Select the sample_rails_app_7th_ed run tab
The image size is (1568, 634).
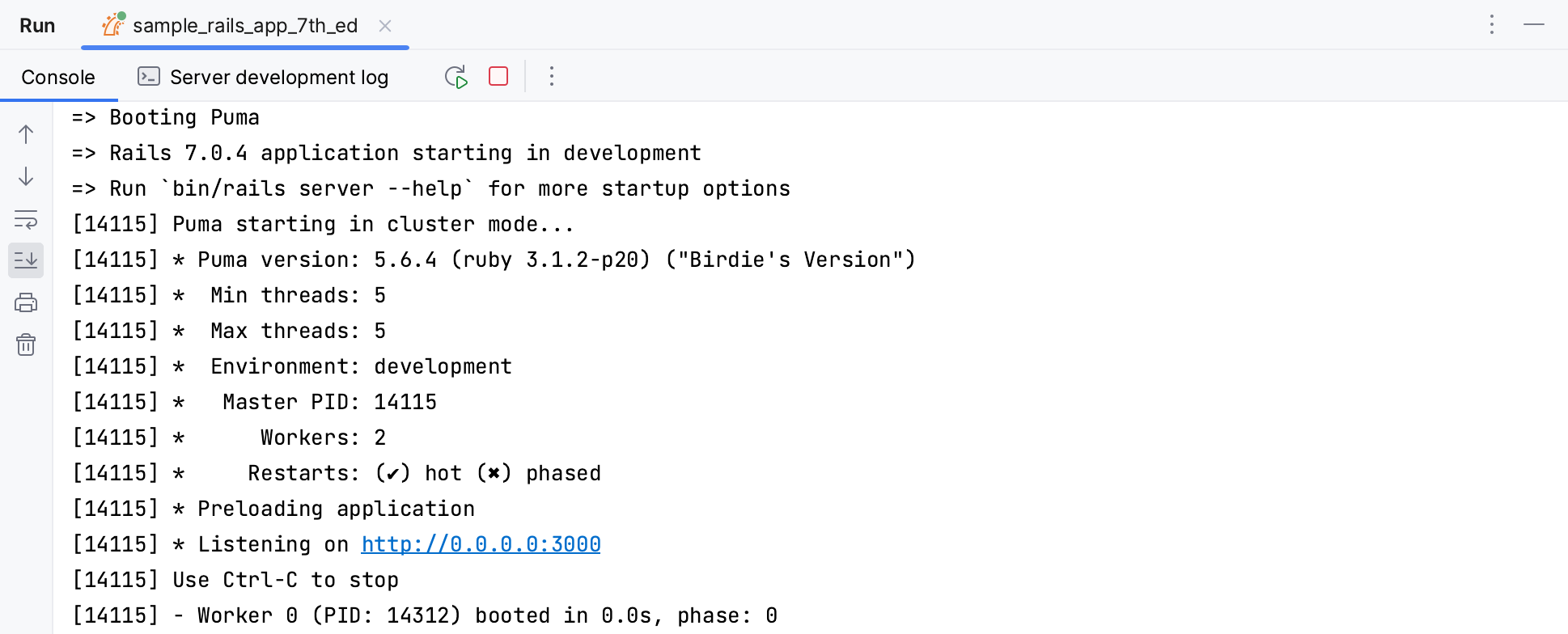coord(244,26)
